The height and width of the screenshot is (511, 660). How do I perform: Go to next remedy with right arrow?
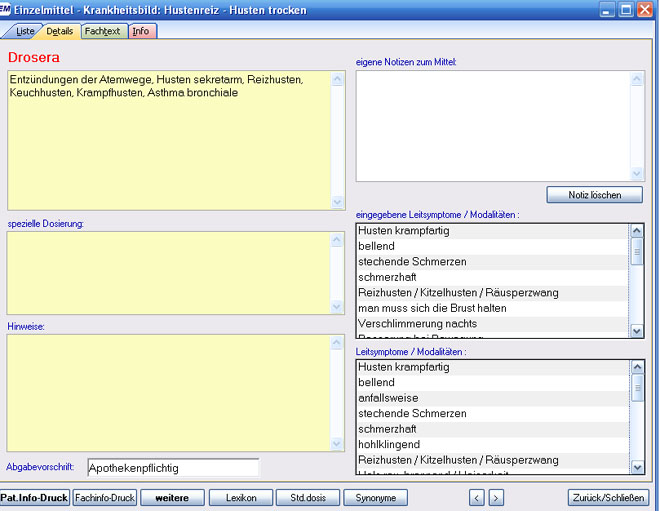tap(496, 498)
